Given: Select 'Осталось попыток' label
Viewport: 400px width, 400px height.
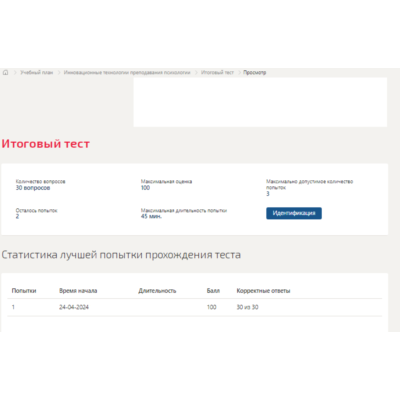Looking at the screenshot, I should pyautogui.click(x=36, y=210).
